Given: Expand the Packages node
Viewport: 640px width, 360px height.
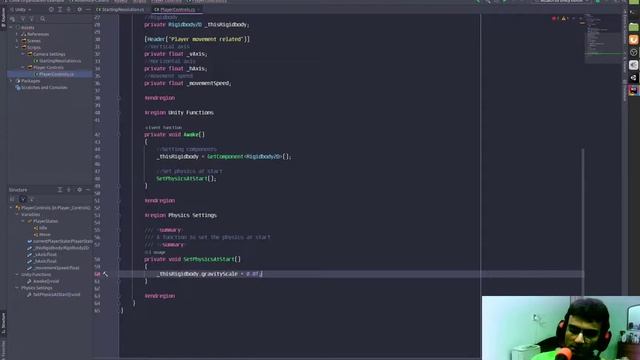Looking at the screenshot, I should coord(11,81).
